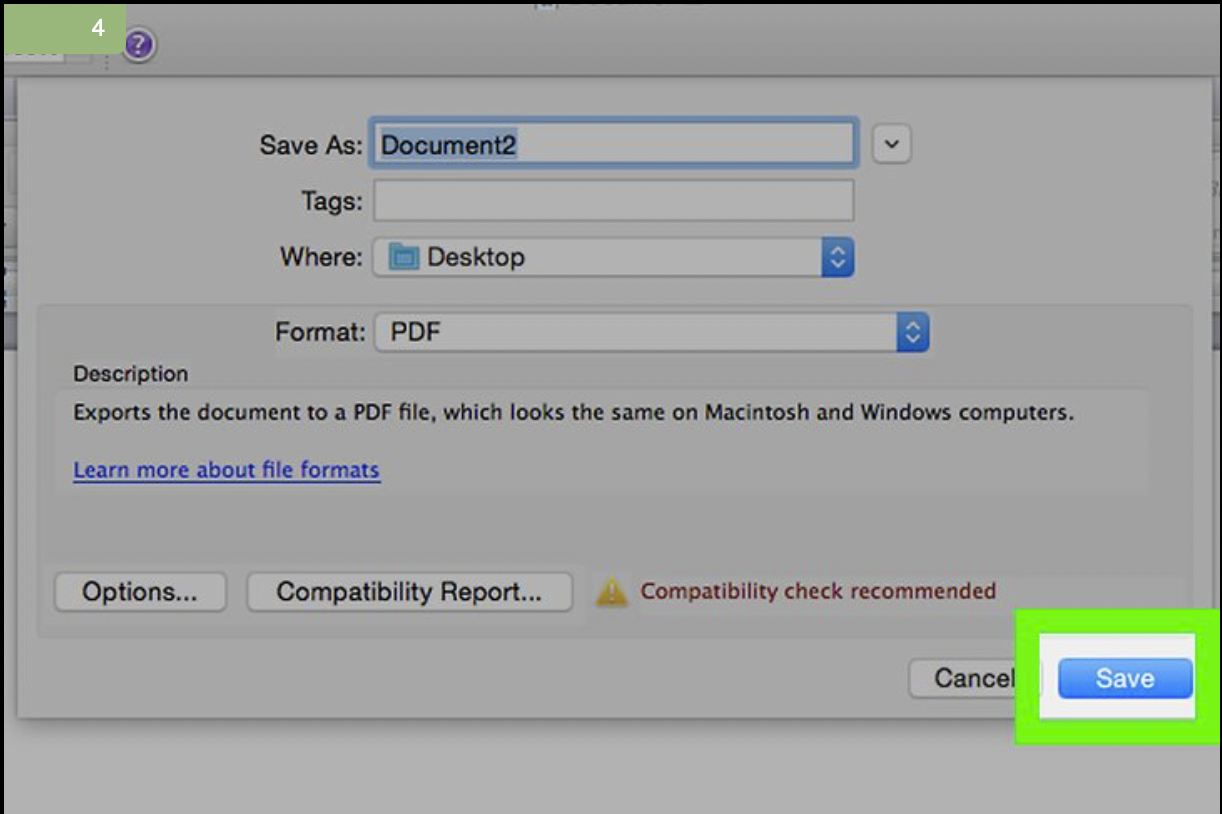Image resolution: width=1222 pixels, height=814 pixels.
Task: Click the Desktop folder icon in Where
Action: click(404, 257)
